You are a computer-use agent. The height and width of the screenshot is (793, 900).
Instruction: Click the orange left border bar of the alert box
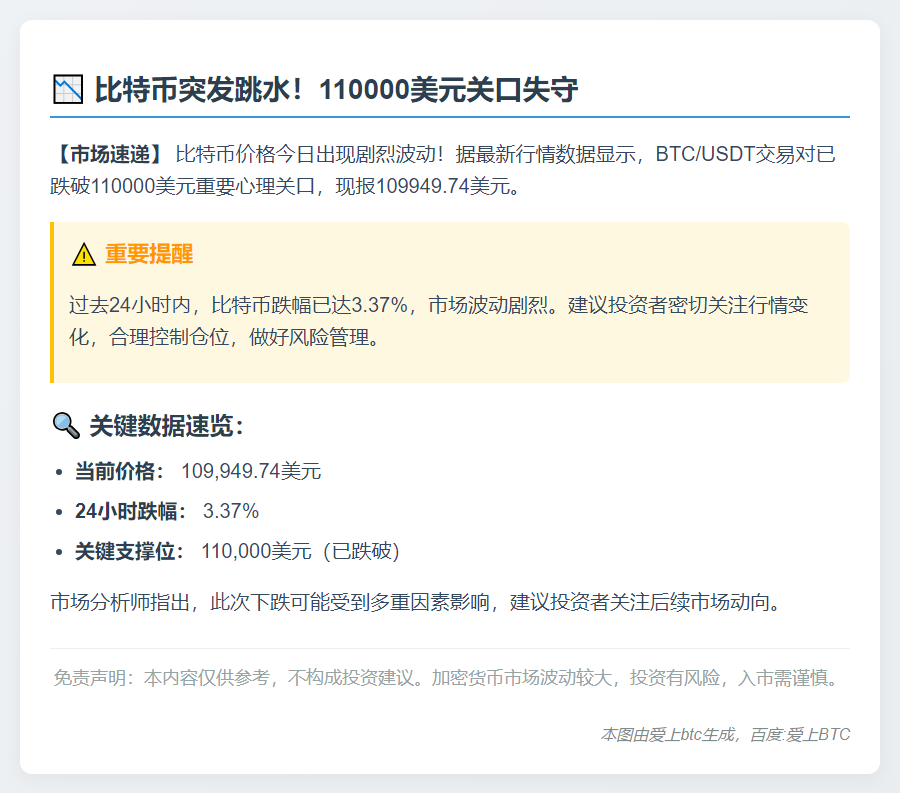[x=51, y=305]
